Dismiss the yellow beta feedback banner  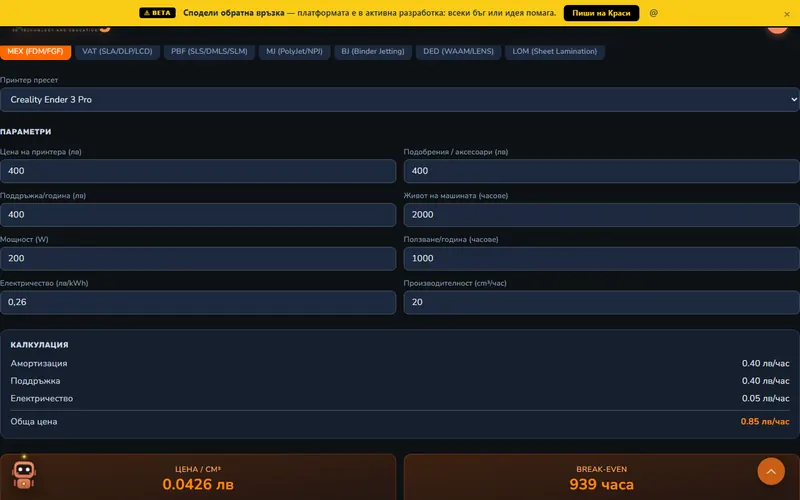(x=787, y=14)
